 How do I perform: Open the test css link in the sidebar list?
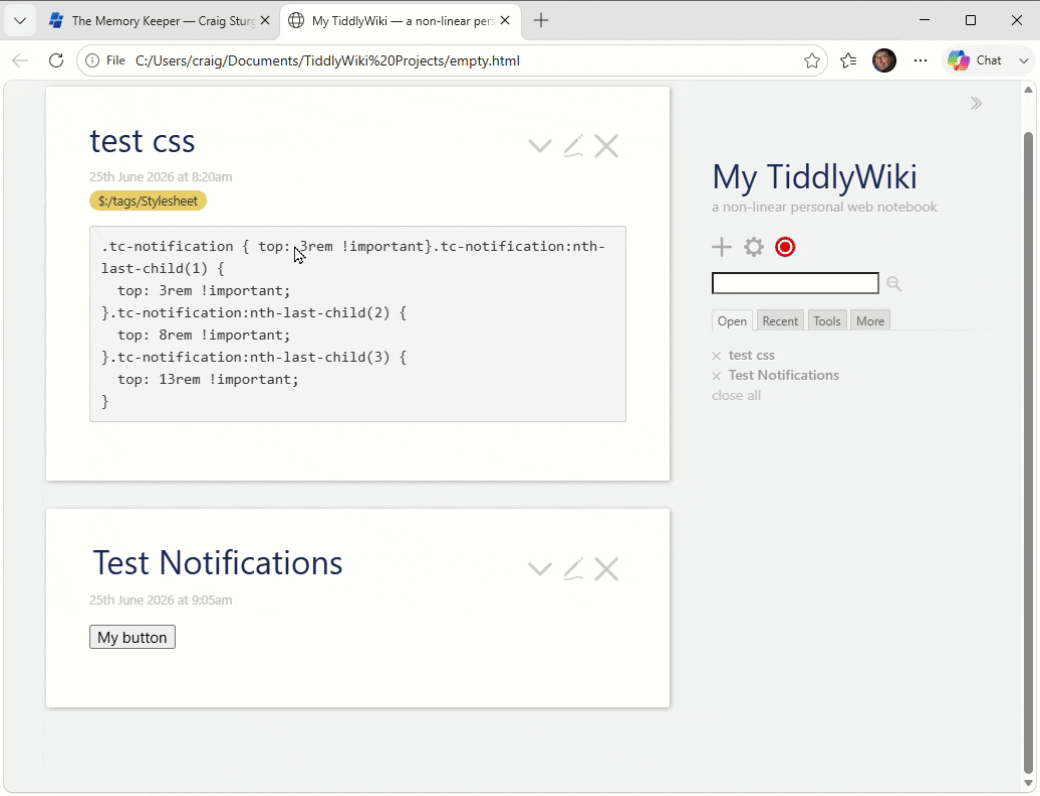pos(751,355)
